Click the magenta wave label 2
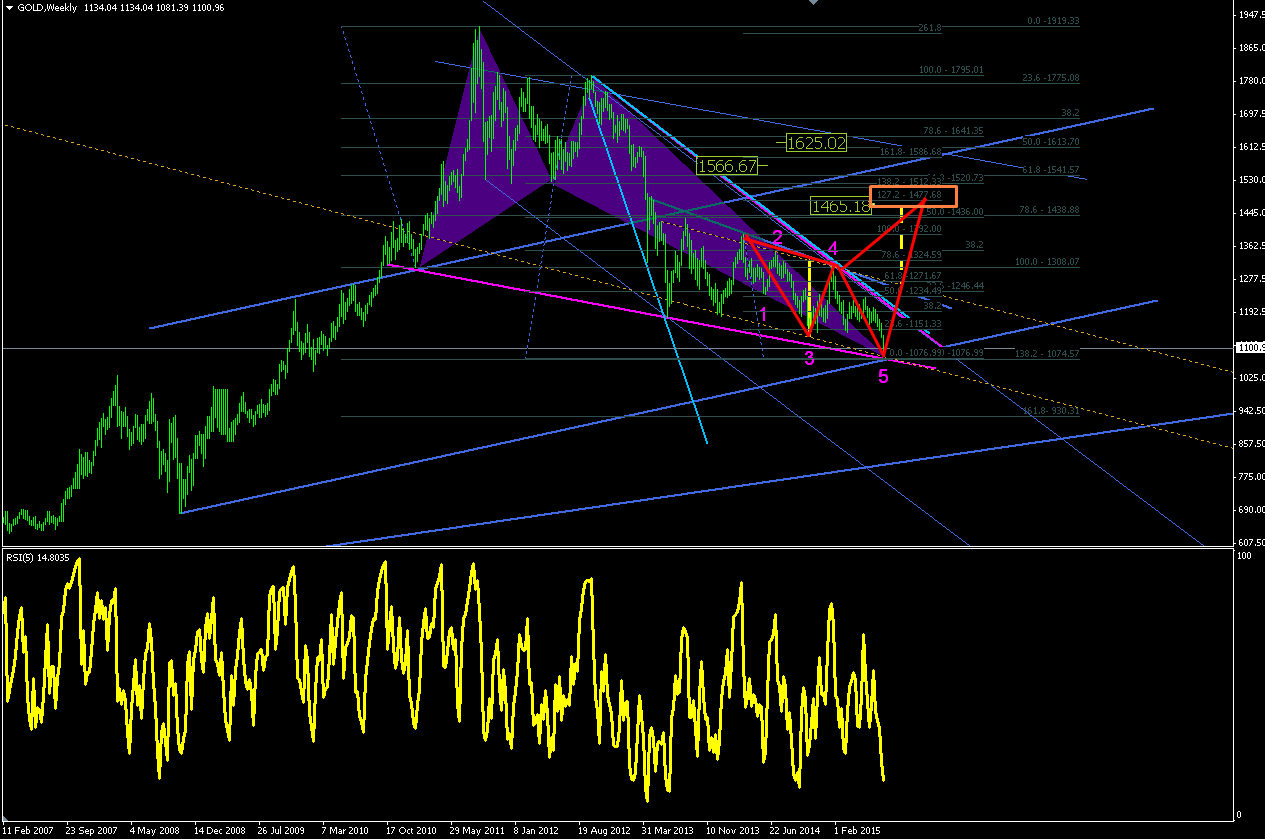The image size is (1265, 839). click(x=777, y=237)
